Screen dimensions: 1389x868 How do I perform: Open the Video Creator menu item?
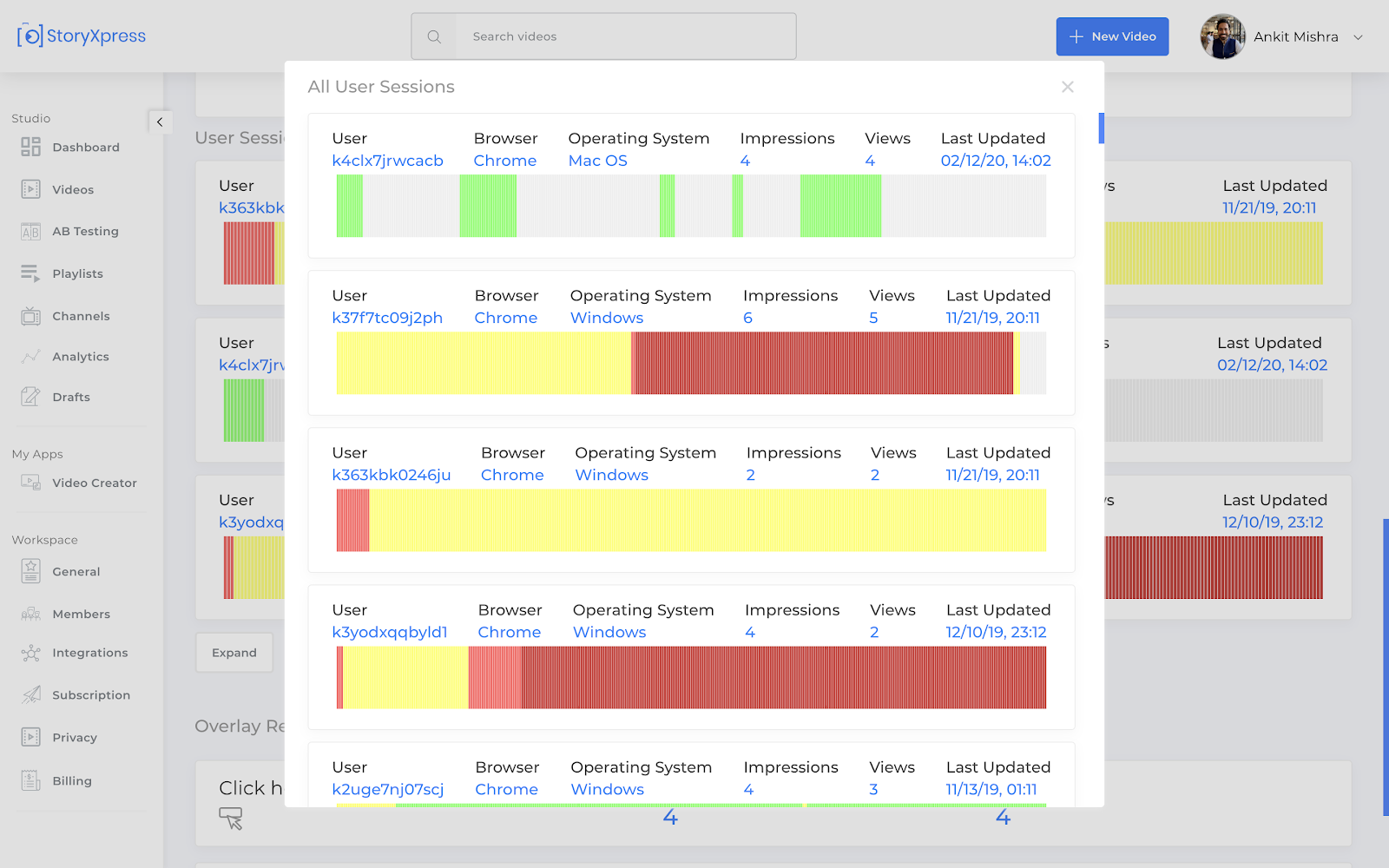(x=94, y=483)
